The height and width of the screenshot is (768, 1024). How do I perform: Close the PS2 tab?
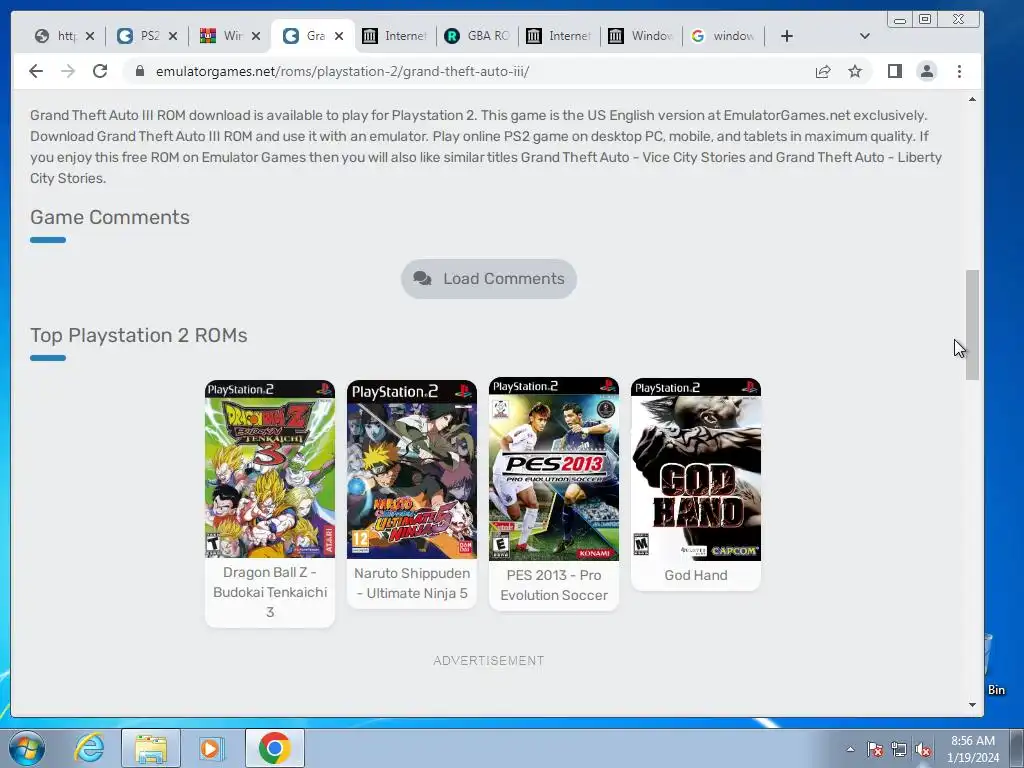coord(173,36)
